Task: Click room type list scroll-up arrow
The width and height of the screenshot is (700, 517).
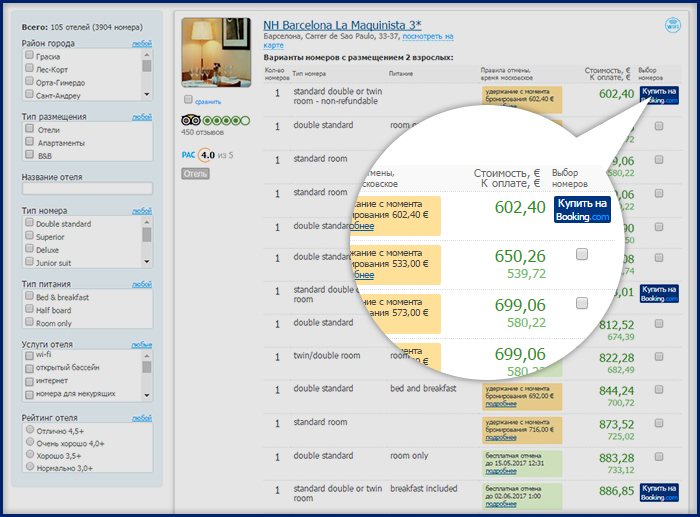Action: click(146, 222)
